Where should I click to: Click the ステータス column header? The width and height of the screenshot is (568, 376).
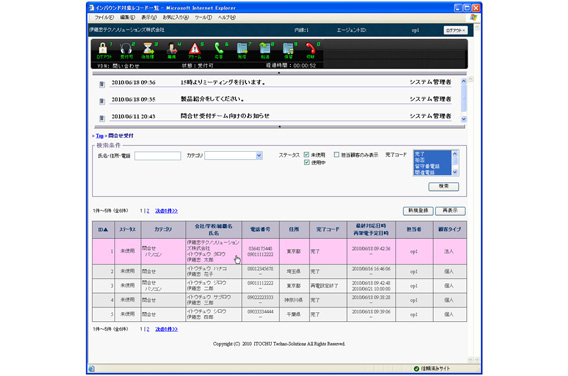coord(128,230)
